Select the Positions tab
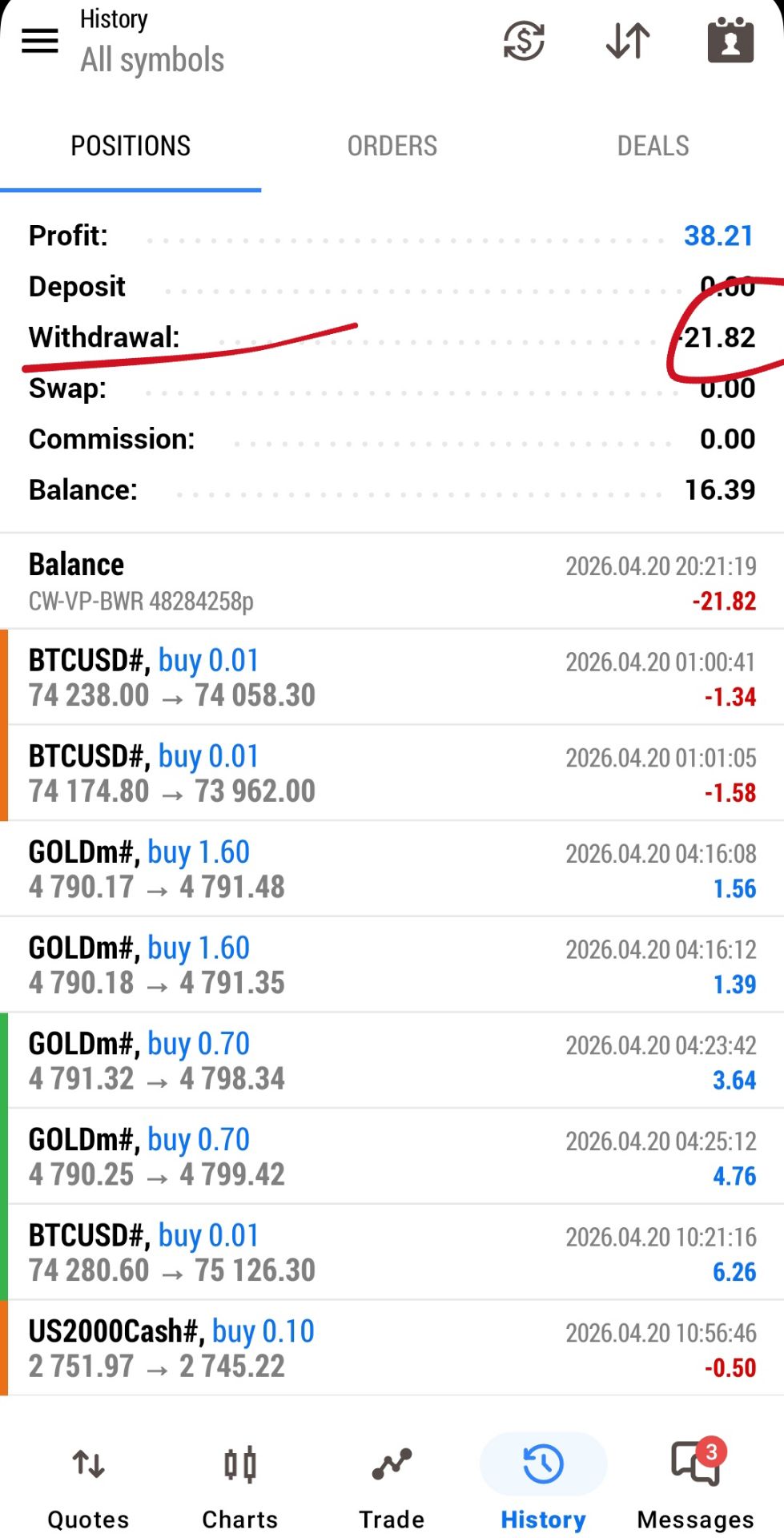Image resolution: width=784 pixels, height=1538 pixels. tap(131, 146)
